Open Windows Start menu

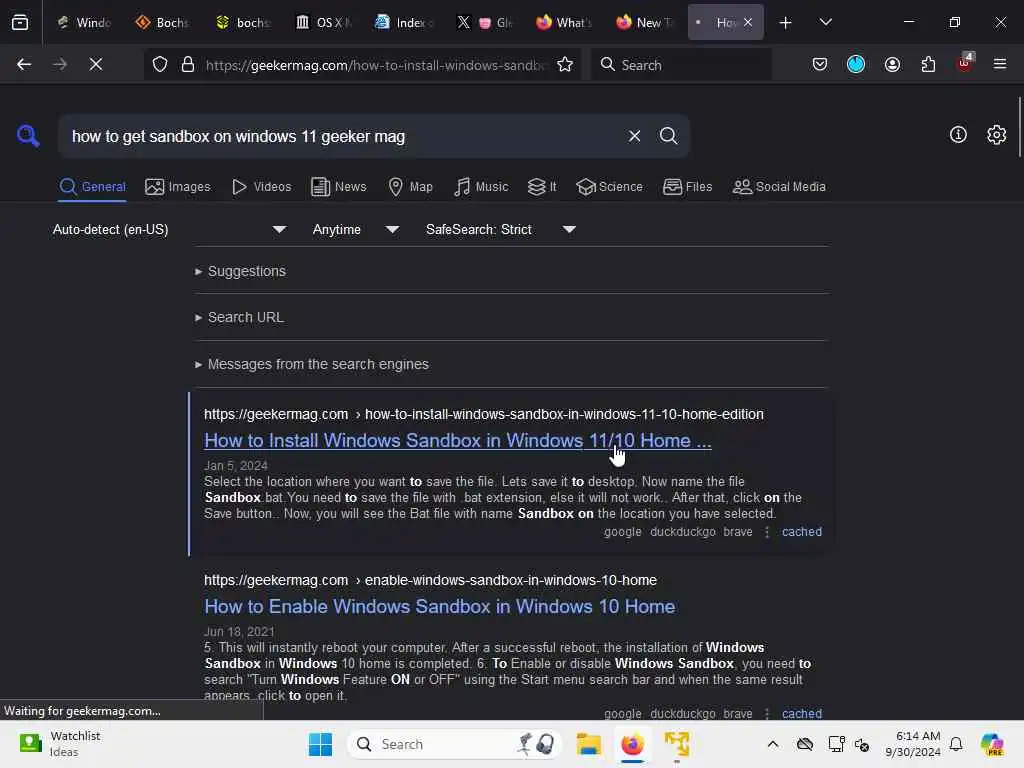click(x=320, y=744)
